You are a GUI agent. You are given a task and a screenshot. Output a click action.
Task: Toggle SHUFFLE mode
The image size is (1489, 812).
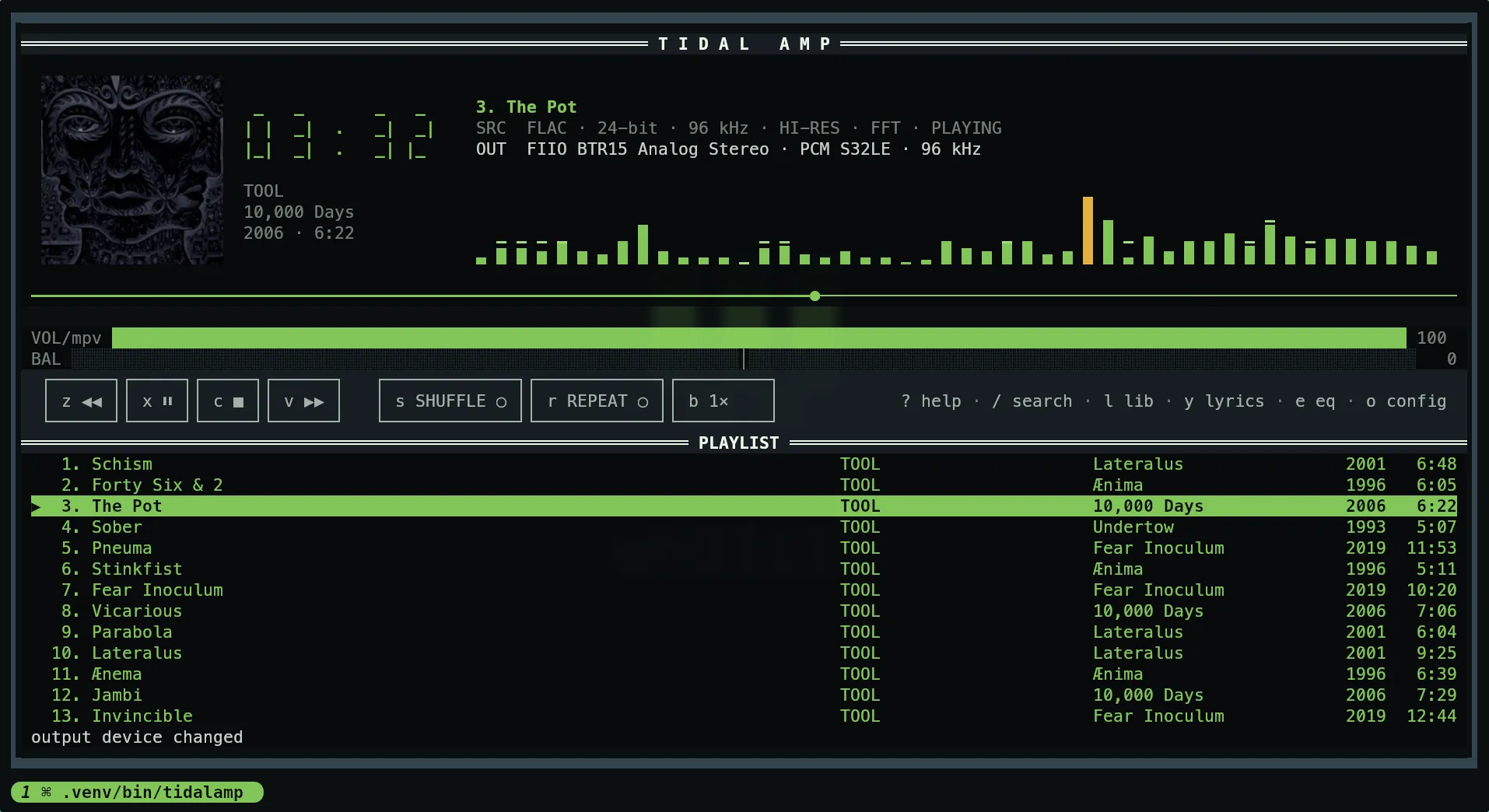[x=450, y=401]
